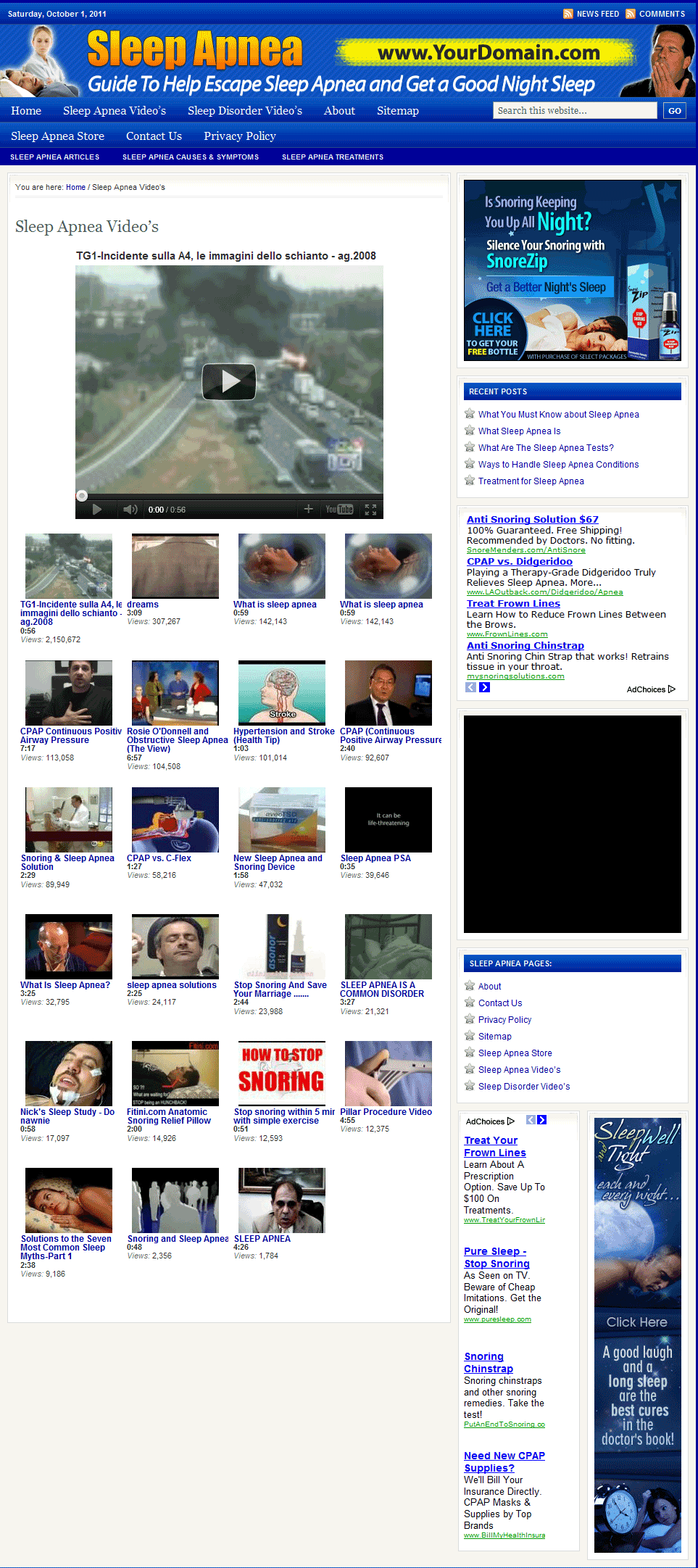Open Rosie O'Donnell sleep apnea video thumbnail
The image size is (698, 1568).
click(x=175, y=693)
